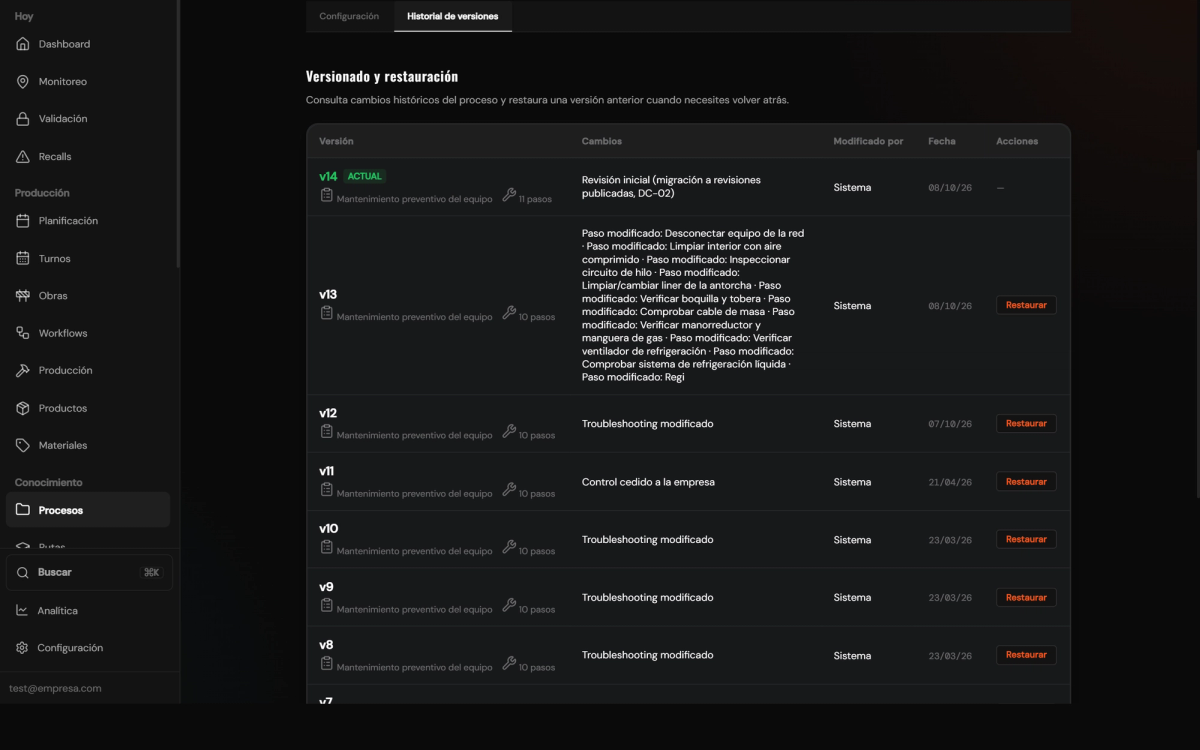Select the Historial de versiones tab
The height and width of the screenshot is (750, 1200).
tap(453, 16)
